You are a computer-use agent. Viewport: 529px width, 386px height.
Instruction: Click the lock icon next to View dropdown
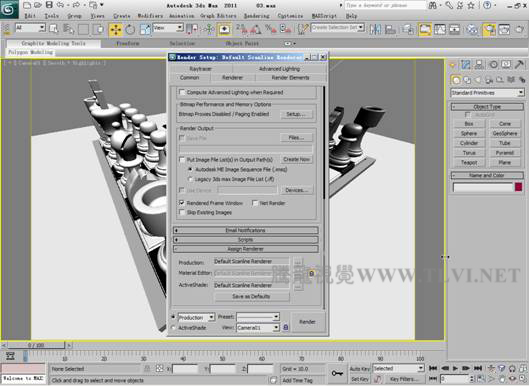click(285, 327)
